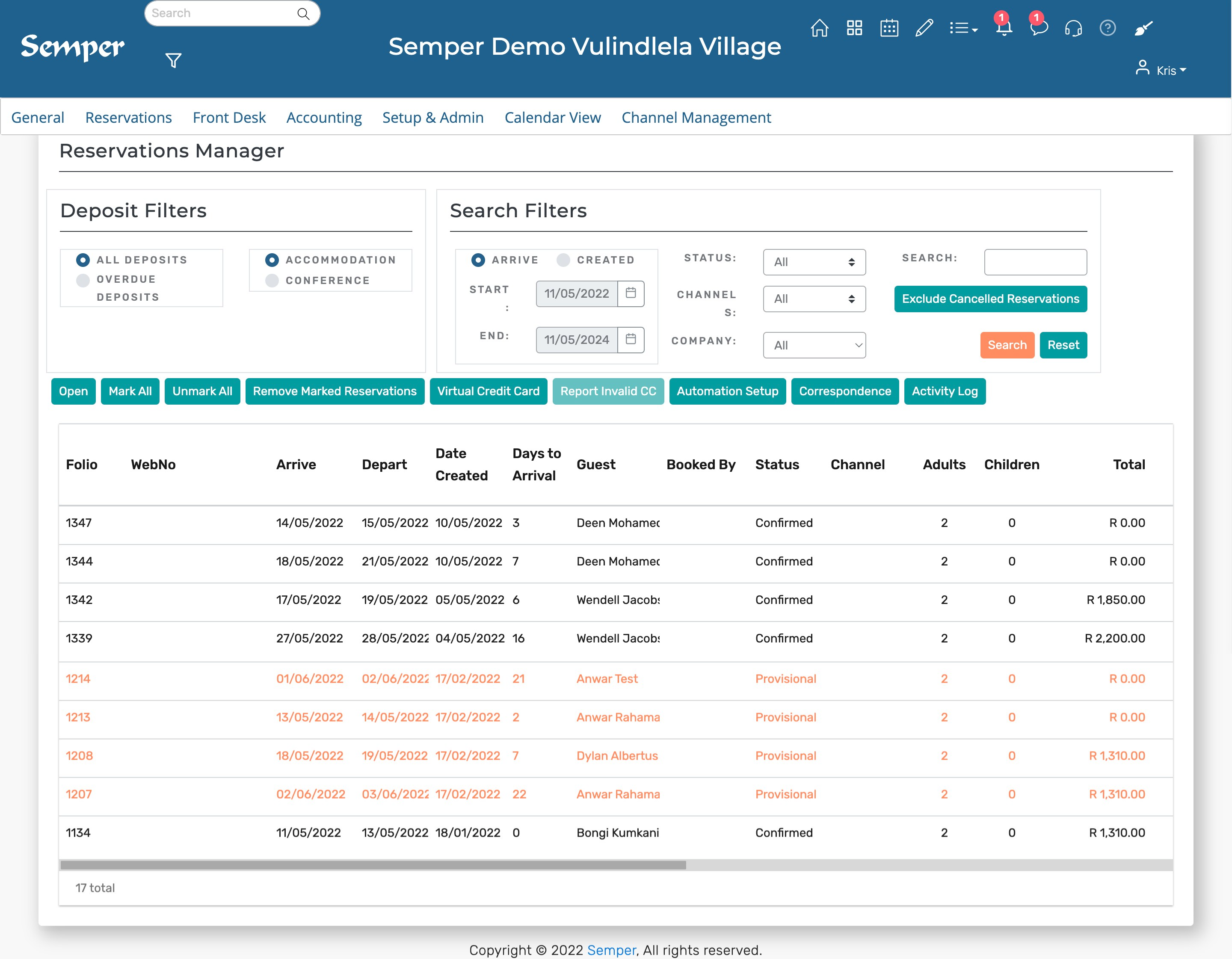1232x959 pixels.
Task: Open the calendar icon in the header
Action: pyautogui.click(x=889, y=28)
